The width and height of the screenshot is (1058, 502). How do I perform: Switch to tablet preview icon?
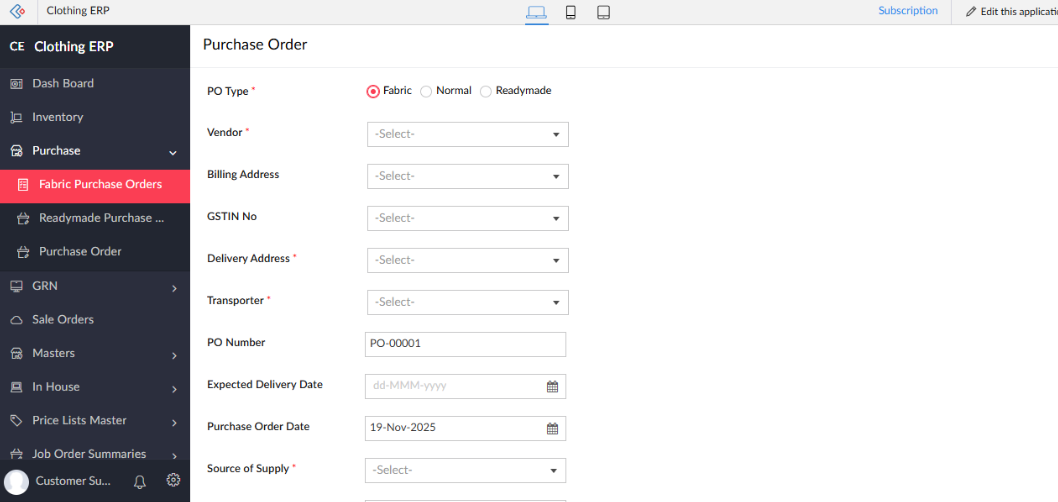pos(603,12)
